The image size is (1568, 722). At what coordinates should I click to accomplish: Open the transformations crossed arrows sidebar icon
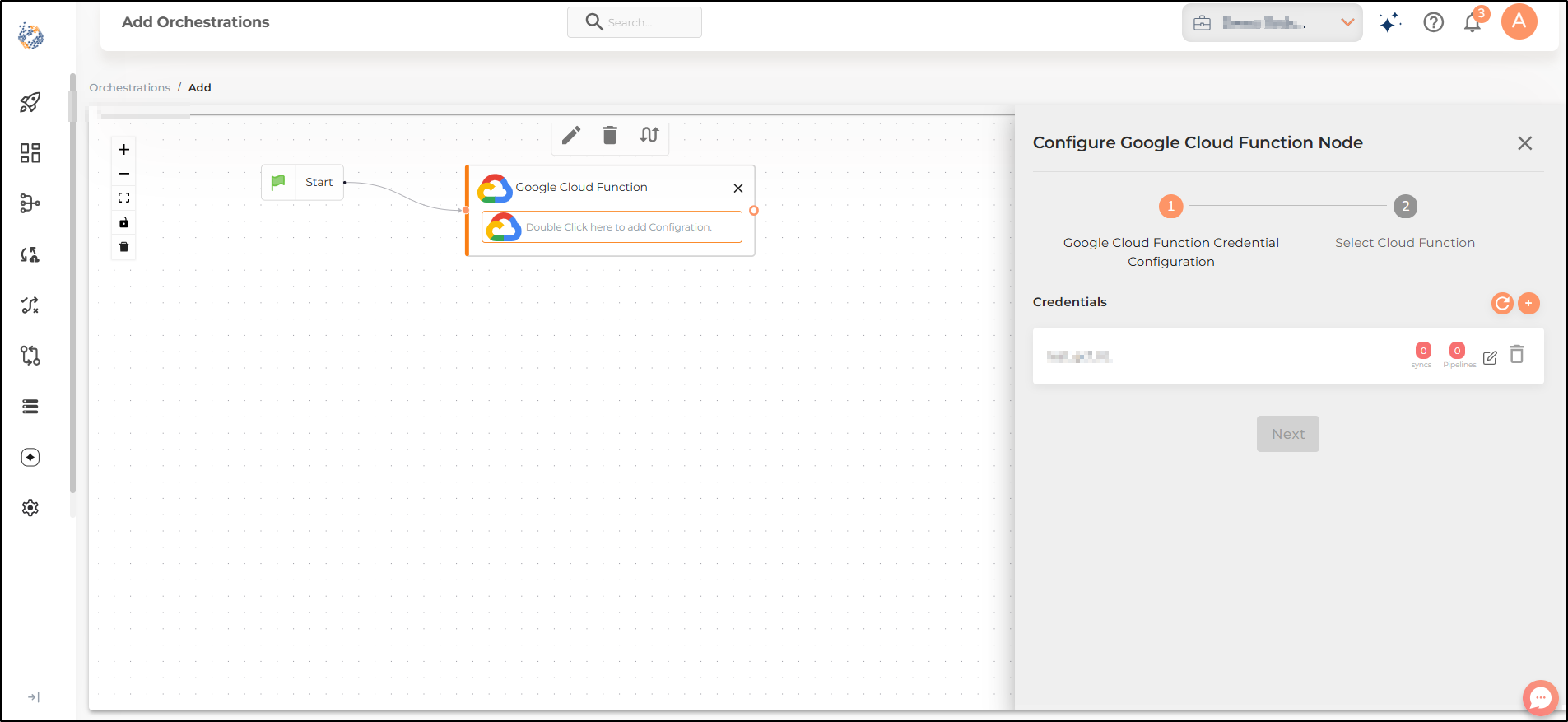click(x=30, y=305)
